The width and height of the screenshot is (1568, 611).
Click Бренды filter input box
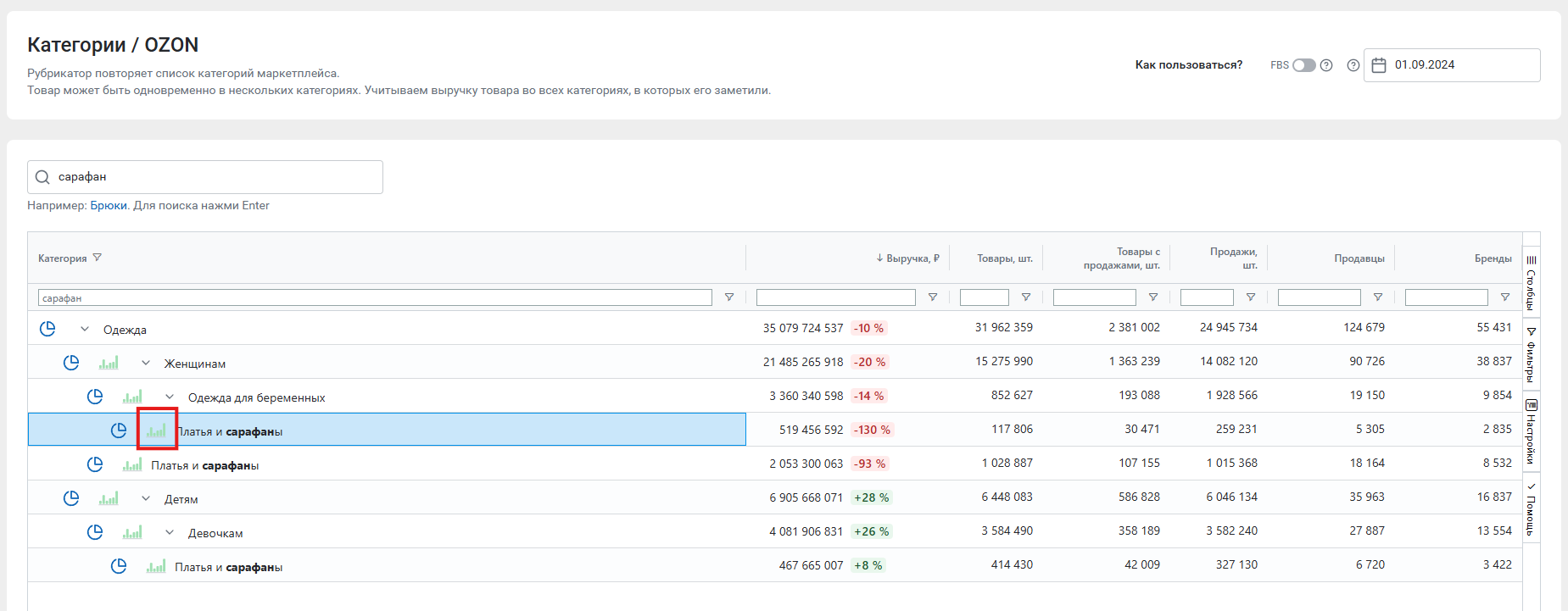(1447, 297)
